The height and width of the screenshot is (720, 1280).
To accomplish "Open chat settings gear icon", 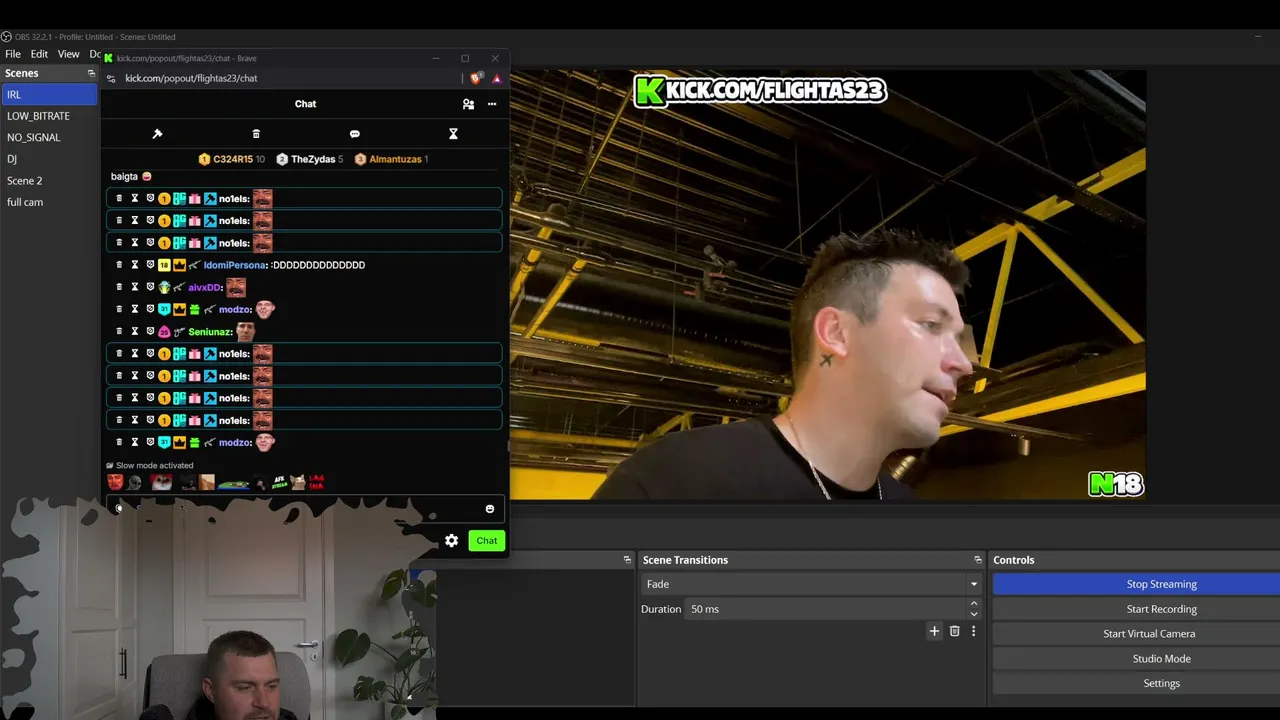I will 452,541.
